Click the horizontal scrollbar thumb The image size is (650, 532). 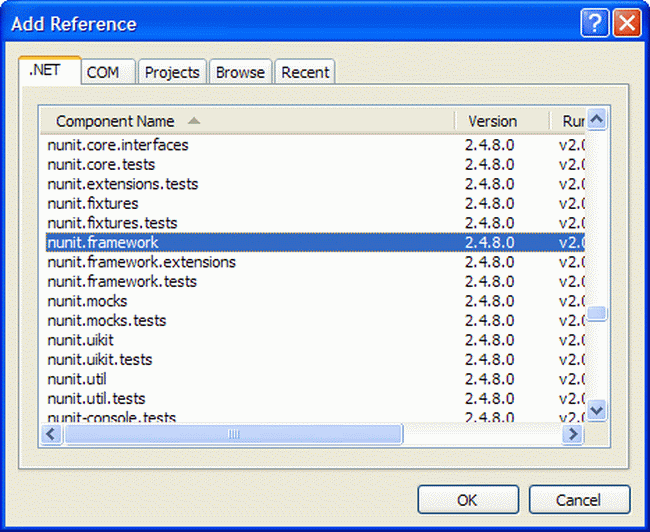pos(234,434)
